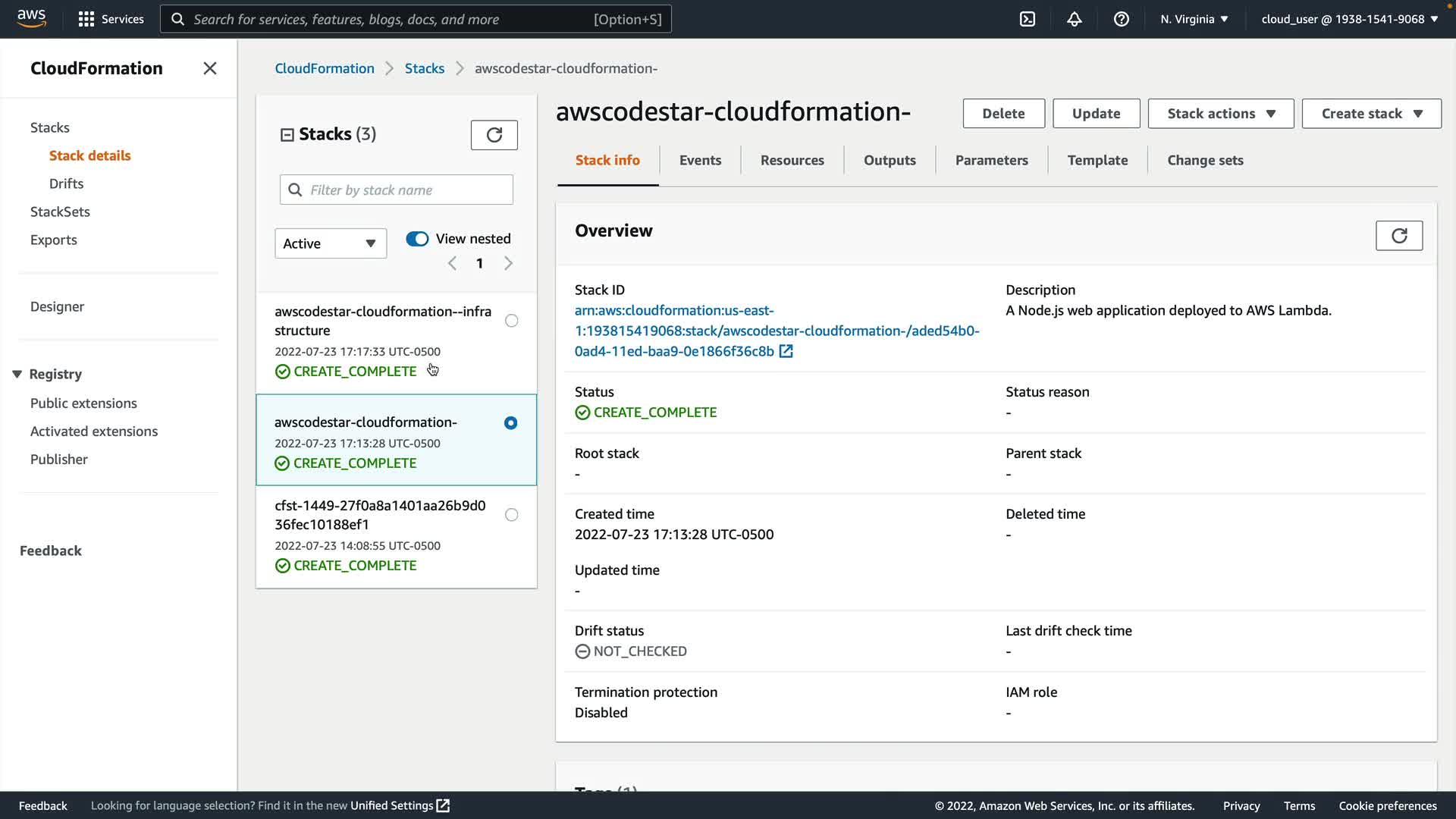Open the Active filter dropdown
The image size is (1456, 819).
tap(330, 243)
